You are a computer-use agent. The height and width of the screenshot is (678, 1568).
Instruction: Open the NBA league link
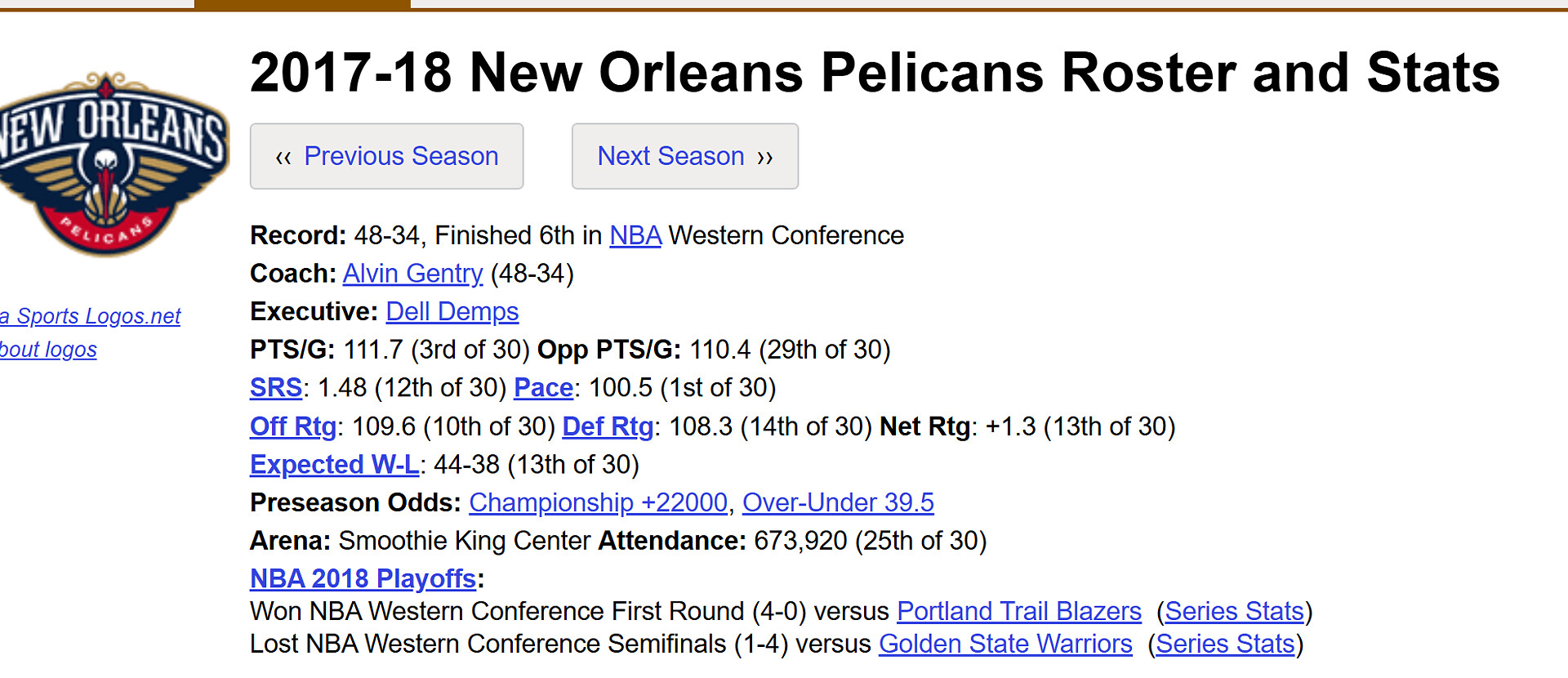tap(635, 235)
